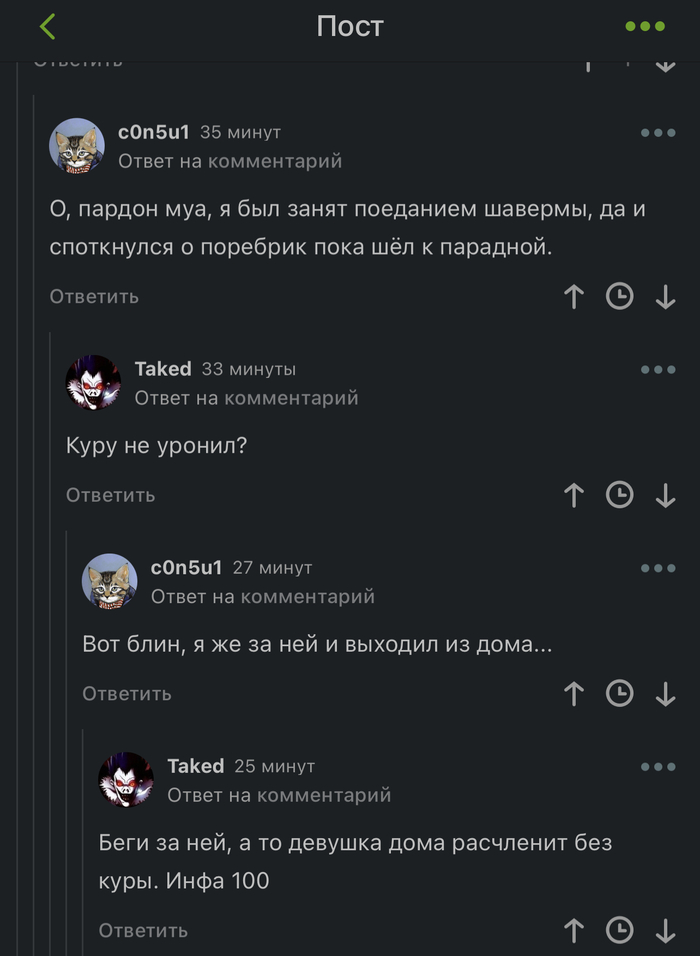Downvote the 'Вот блин' comment
This screenshot has width=700, height=956.
pyautogui.click(x=665, y=694)
